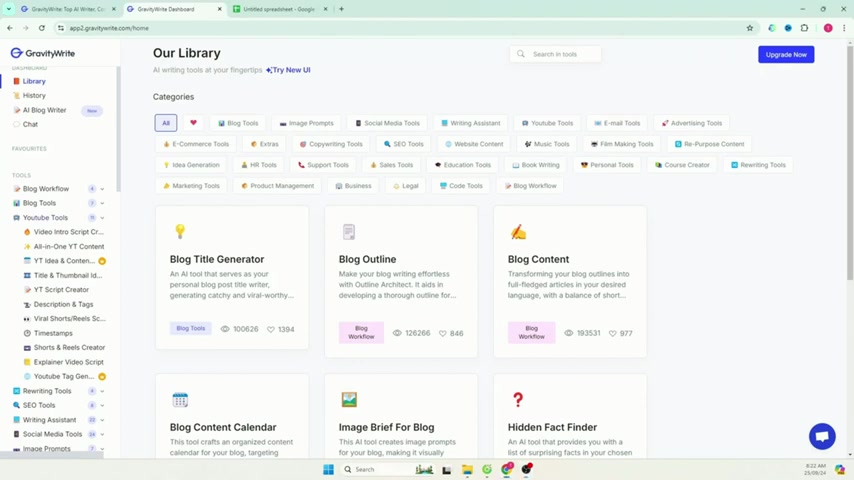Viewport: 854px width, 480px height.
Task: Expand the Writing Assistant sidebar group
Action: click(x=102, y=420)
